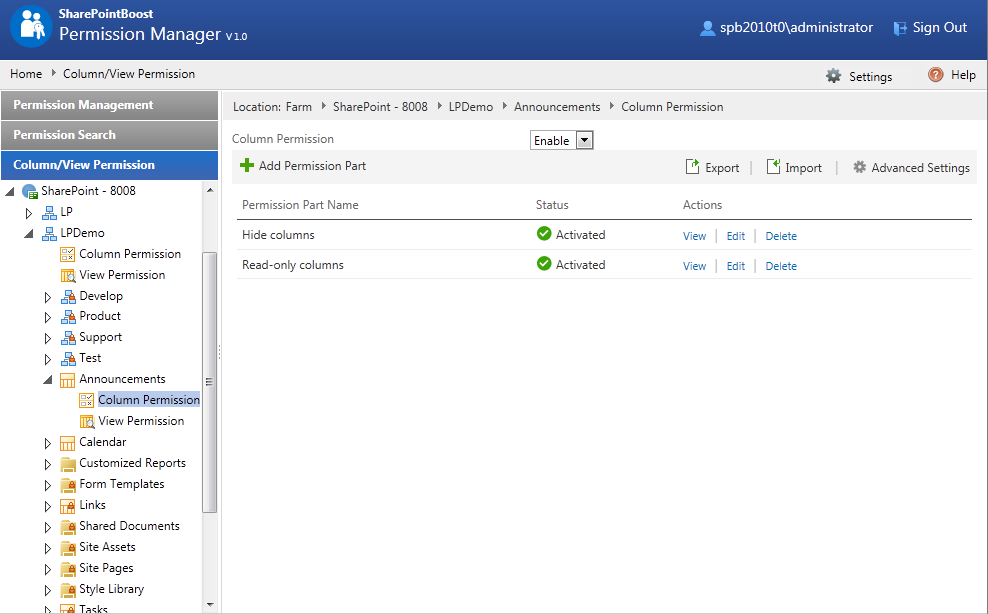Open the Column Permission Enable dropdown

[585, 141]
